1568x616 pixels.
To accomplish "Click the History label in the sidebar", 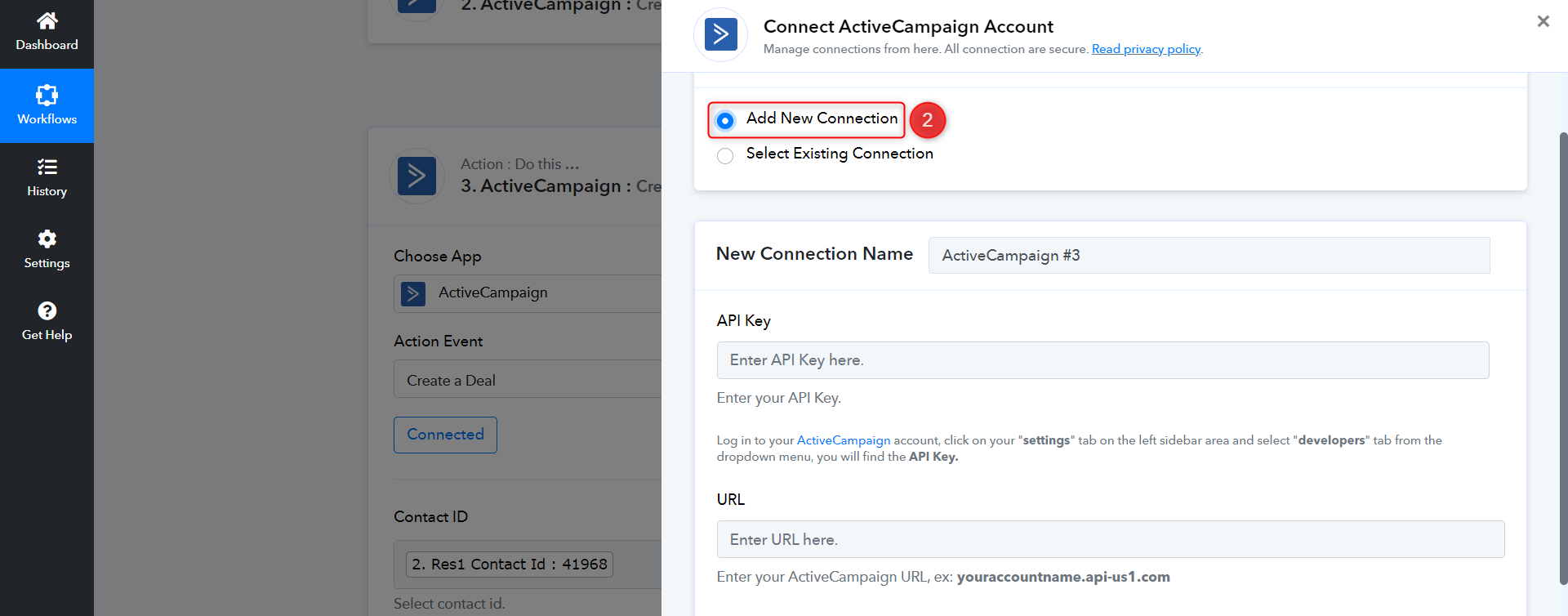I will pyautogui.click(x=47, y=191).
